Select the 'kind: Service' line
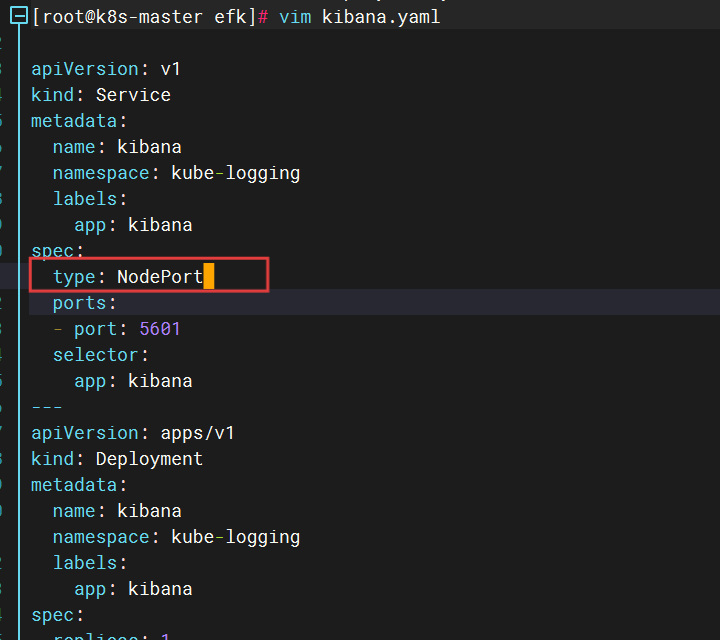720x640 pixels. coord(101,95)
